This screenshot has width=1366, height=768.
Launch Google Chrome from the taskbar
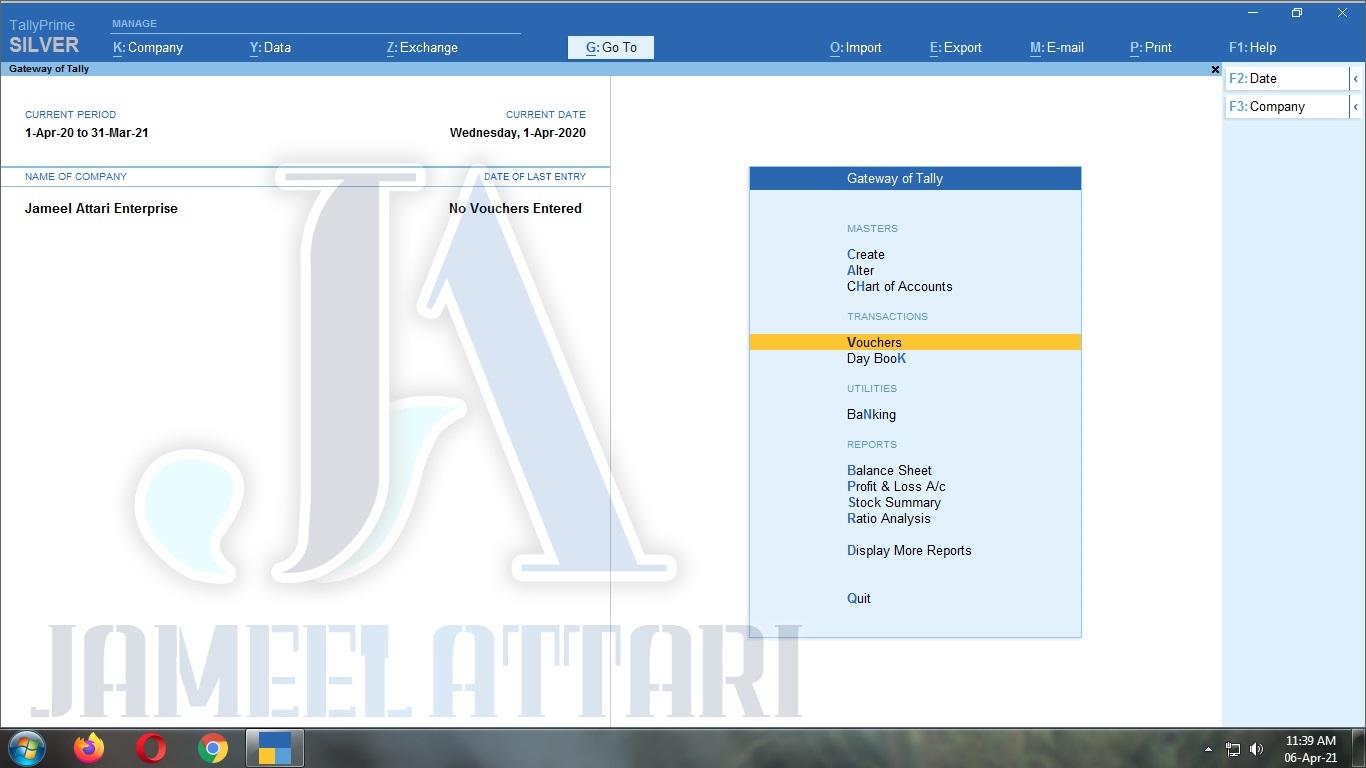tap(213, 748)
